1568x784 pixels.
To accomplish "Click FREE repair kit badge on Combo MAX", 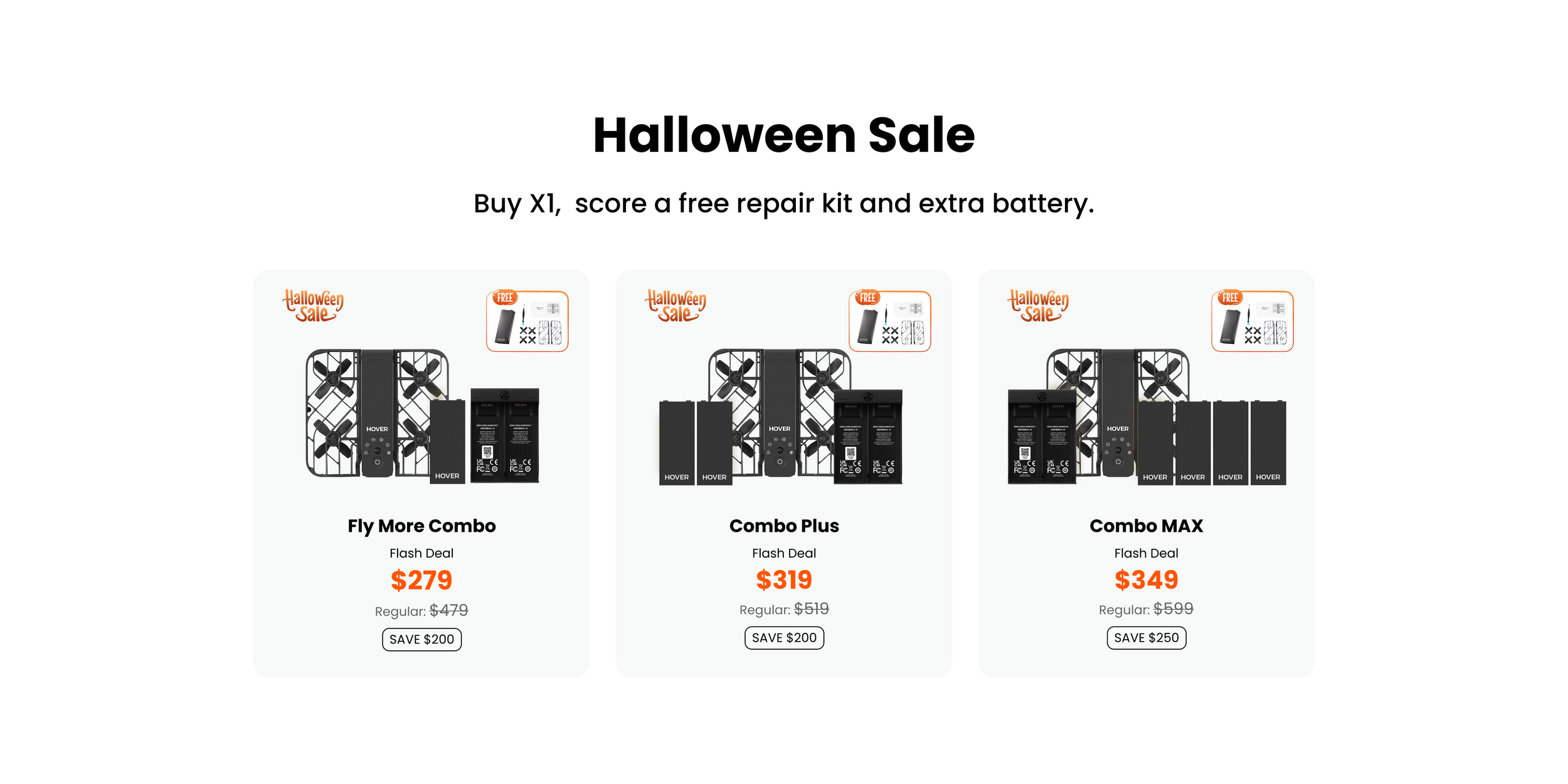I will (1252, 320).
